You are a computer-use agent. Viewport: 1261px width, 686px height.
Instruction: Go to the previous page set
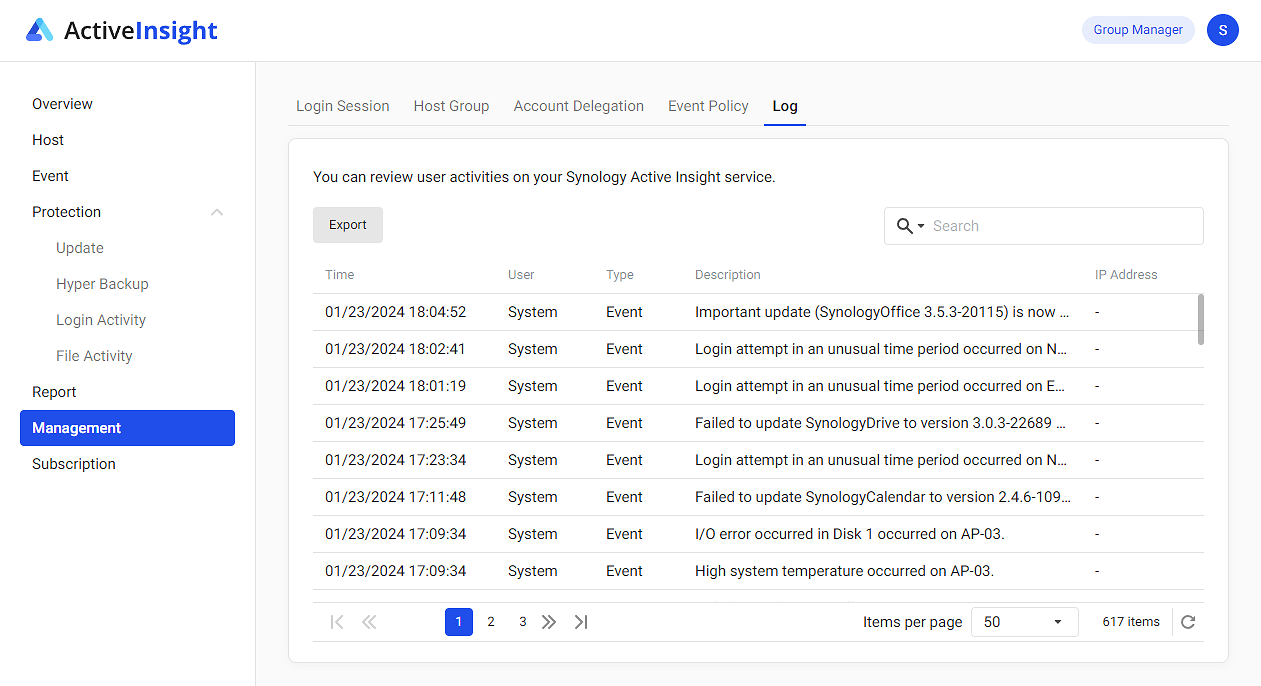pyautogui.click(x=369, y=621)
